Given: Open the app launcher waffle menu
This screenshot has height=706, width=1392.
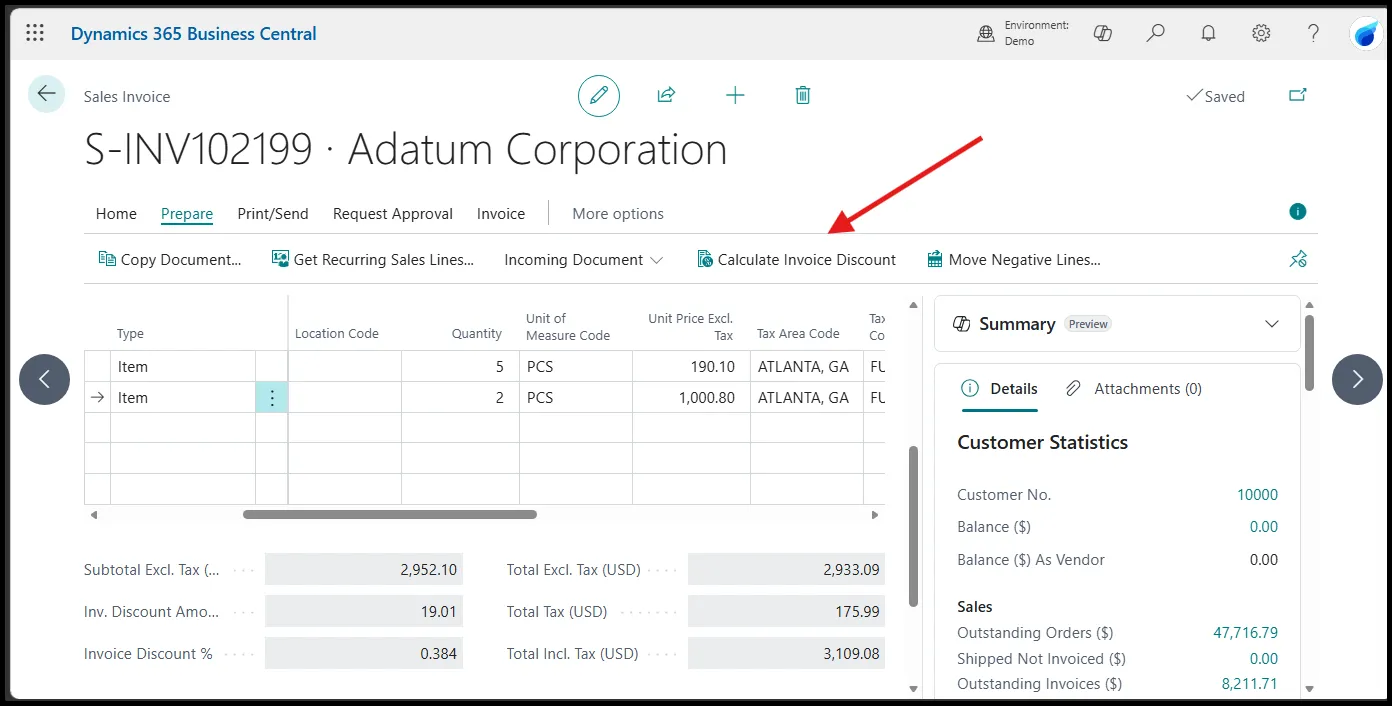Looking at the screenshot, I should click(x=35, y=33).
